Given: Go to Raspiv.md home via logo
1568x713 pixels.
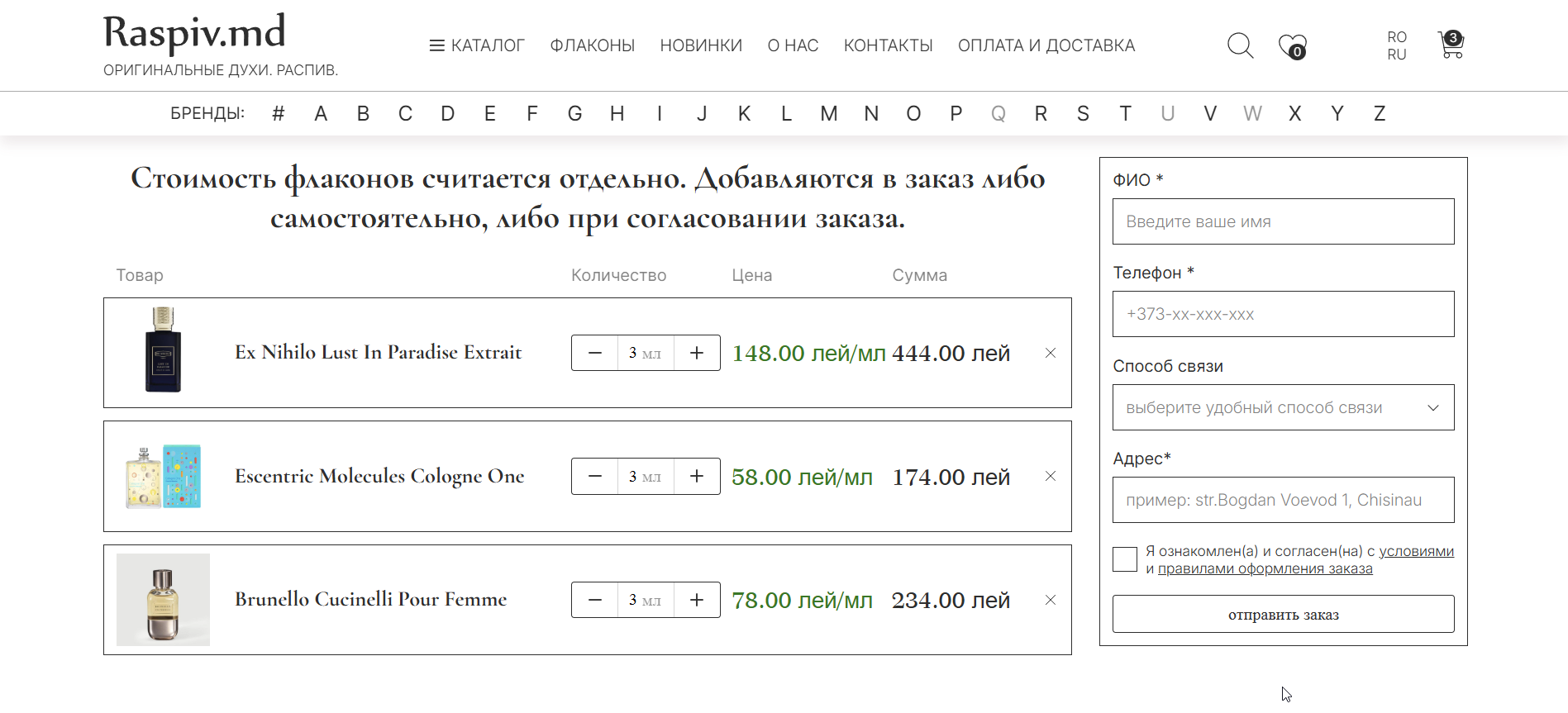Looking at the screenshot, I should point(194,33).
